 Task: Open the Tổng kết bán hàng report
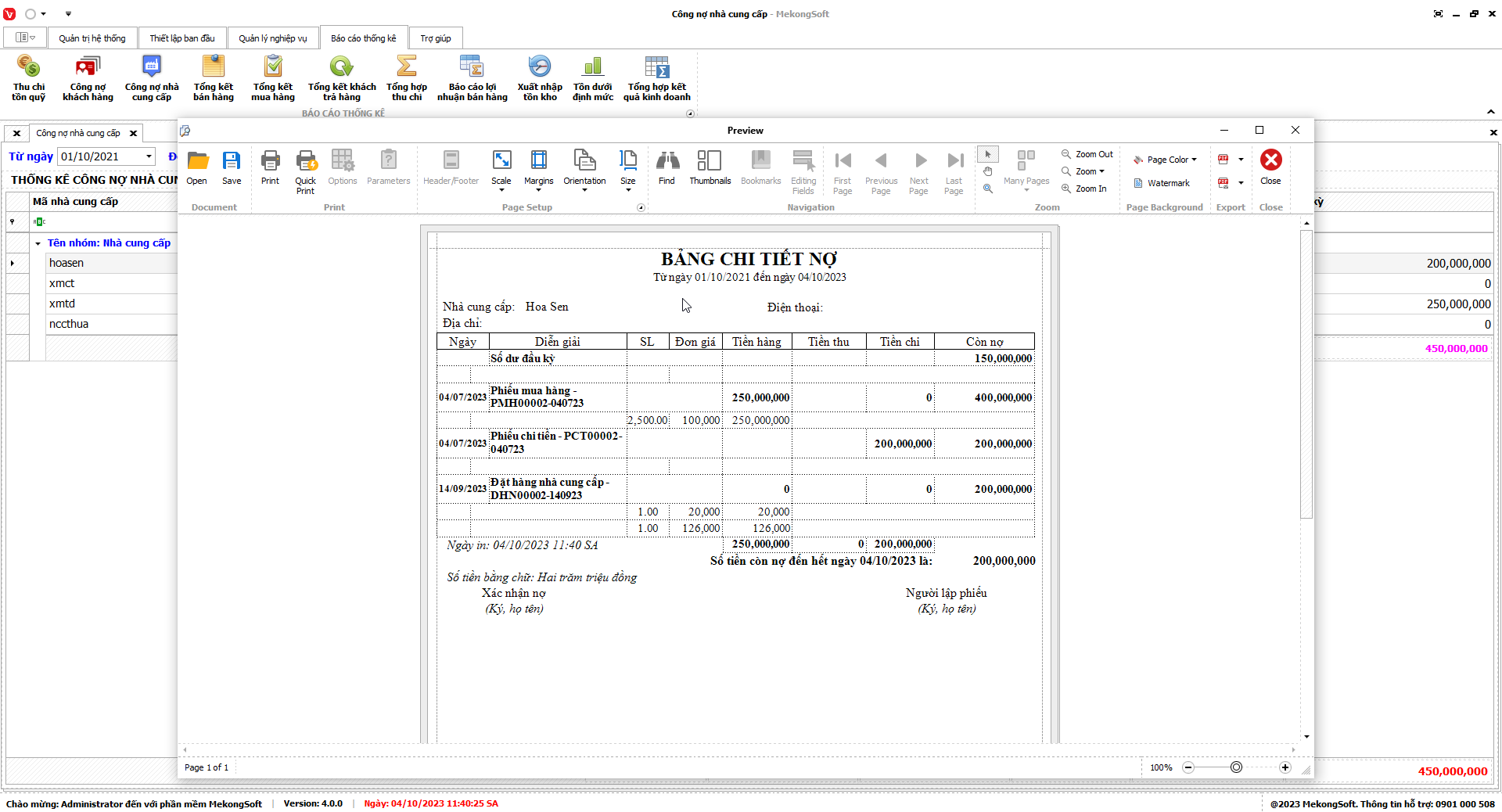click(214, 78)
